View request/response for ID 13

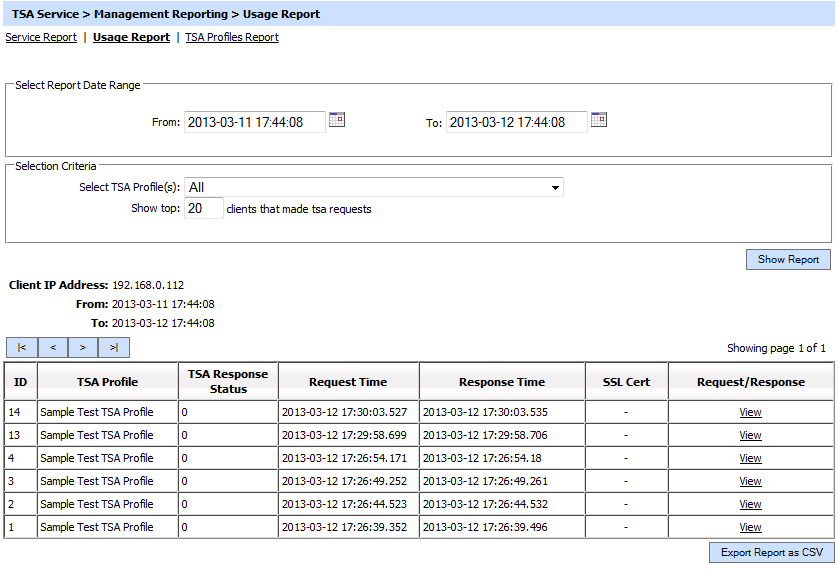(750, 435)
